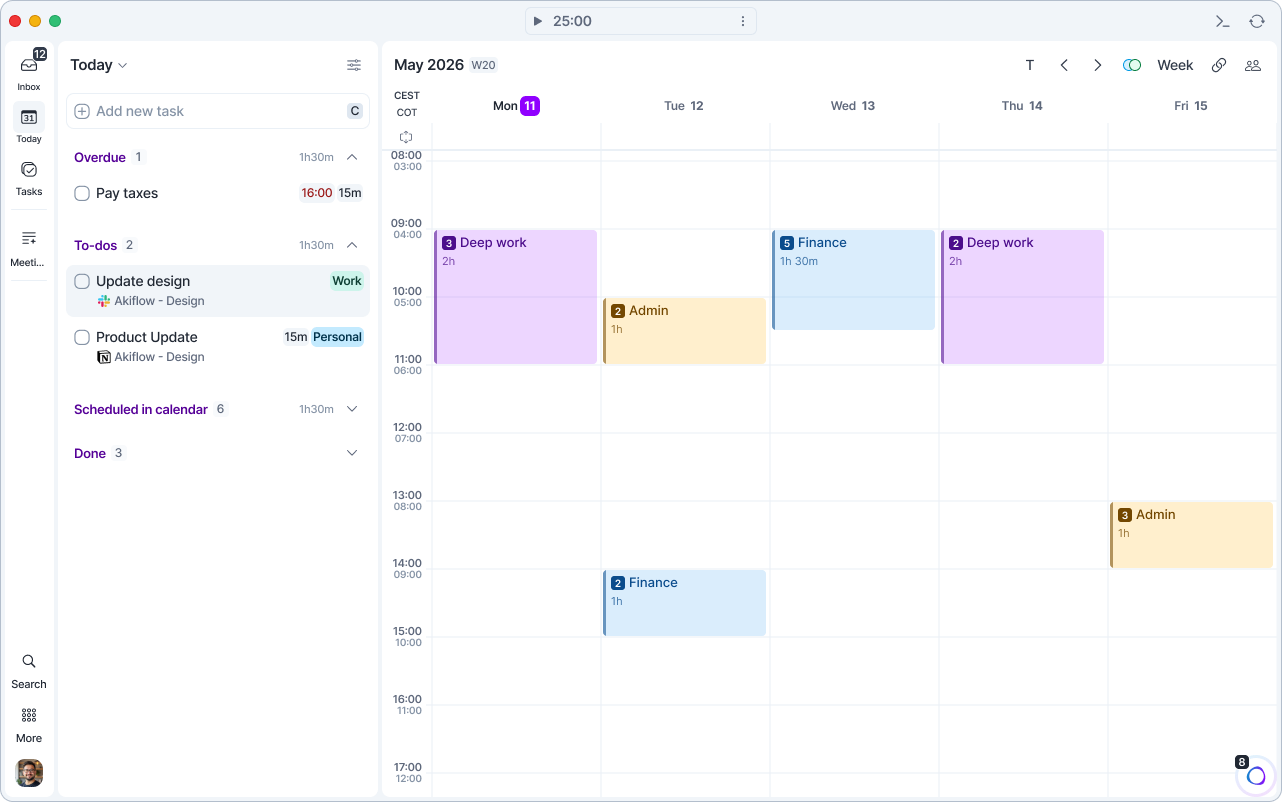Image resolution: width=1282 pixels, height=802 pixels.
Task: Check off the Pay taxes task
Action: [82, 193]
